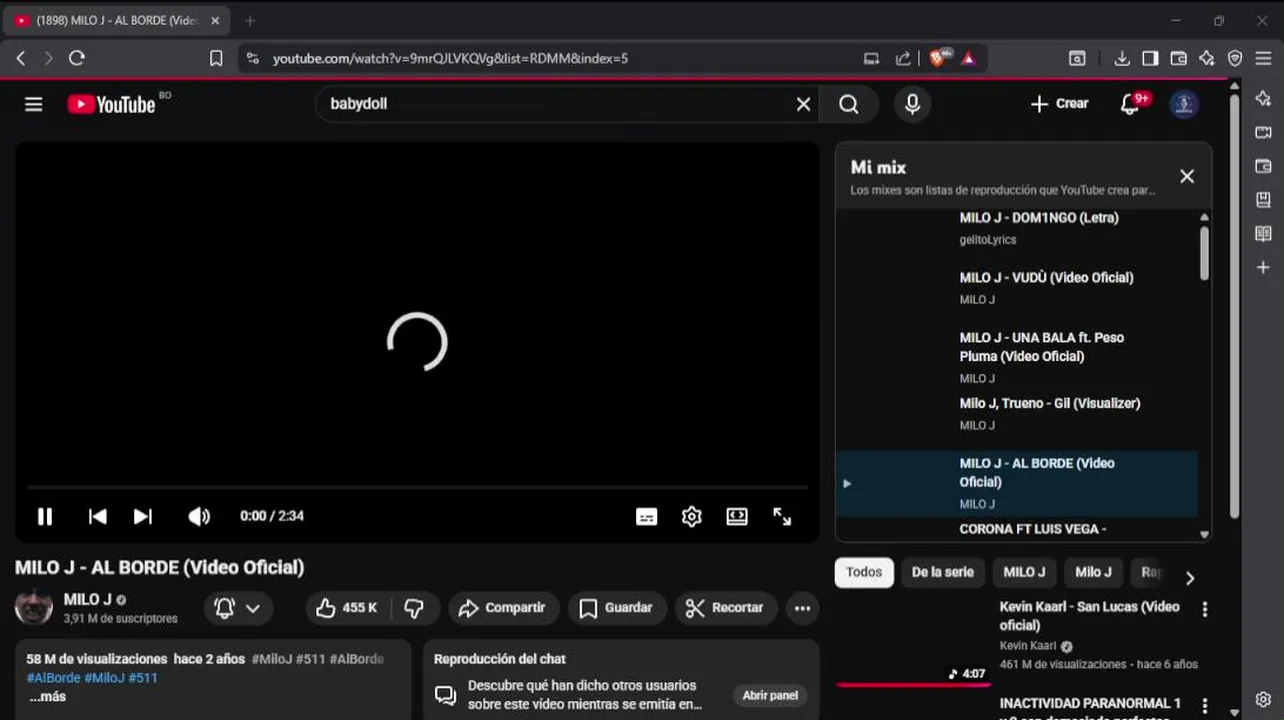
Task: Open Kevin Kaarl San Lucas options menu
Action: [1205, 609]
